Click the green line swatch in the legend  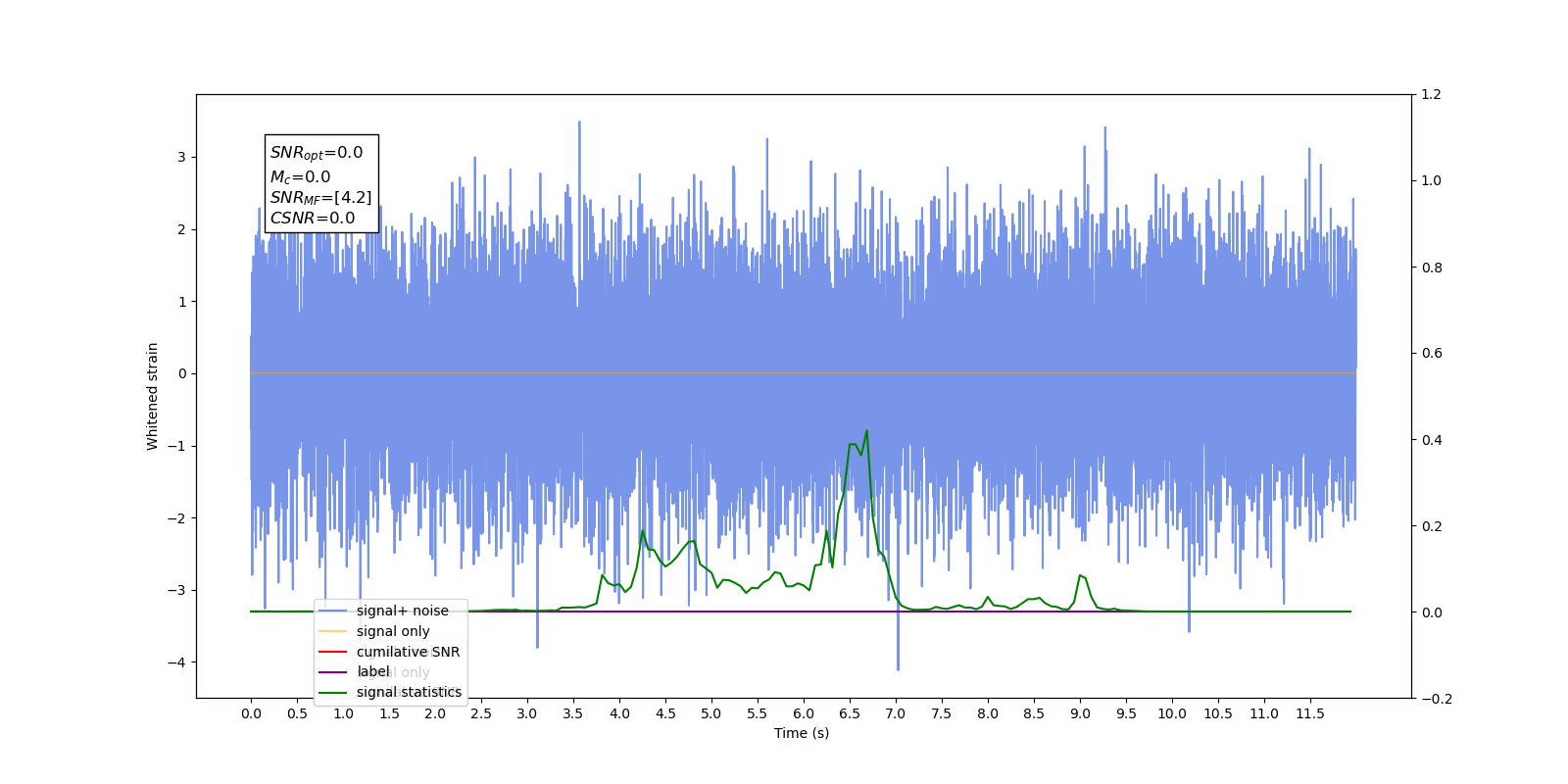pos(333,692)
